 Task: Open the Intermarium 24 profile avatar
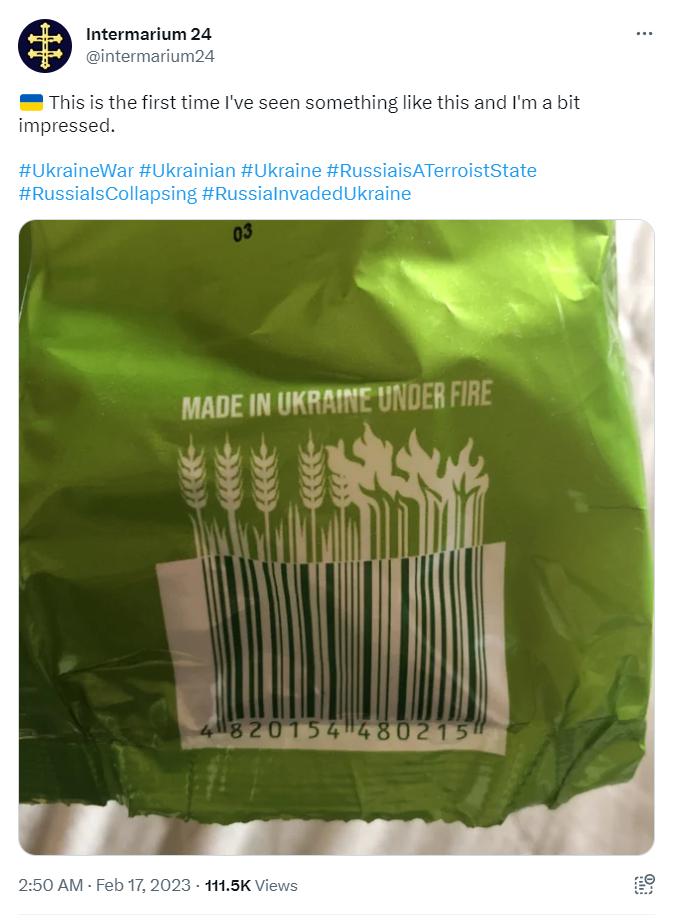pyautogui.click(x=45, y=45)
